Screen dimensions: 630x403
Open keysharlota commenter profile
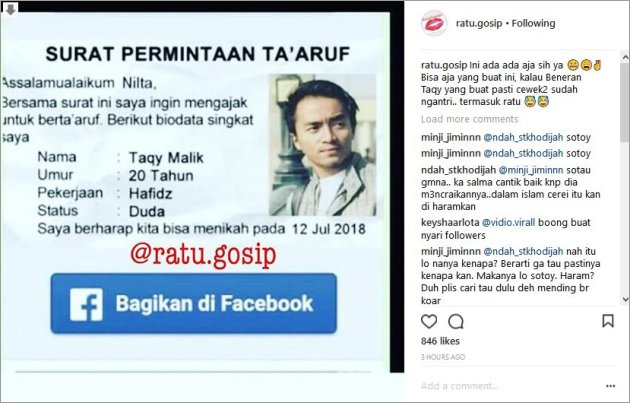450,222
